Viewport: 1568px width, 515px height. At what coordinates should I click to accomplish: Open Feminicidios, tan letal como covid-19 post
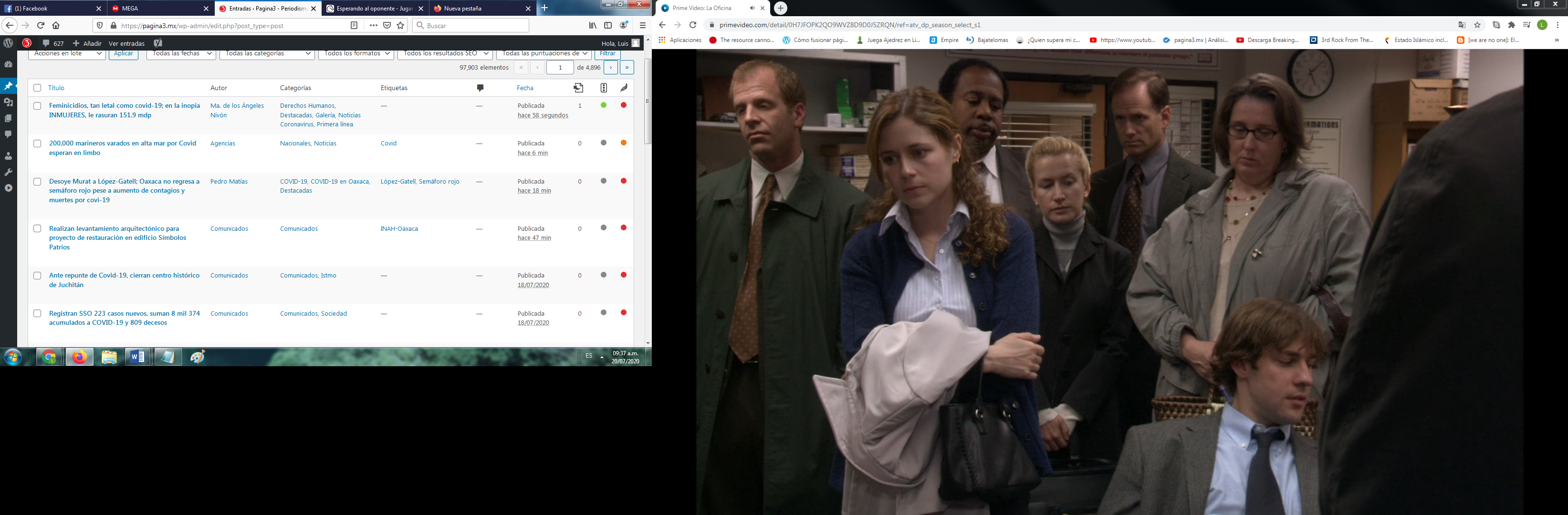coord(125,110)
